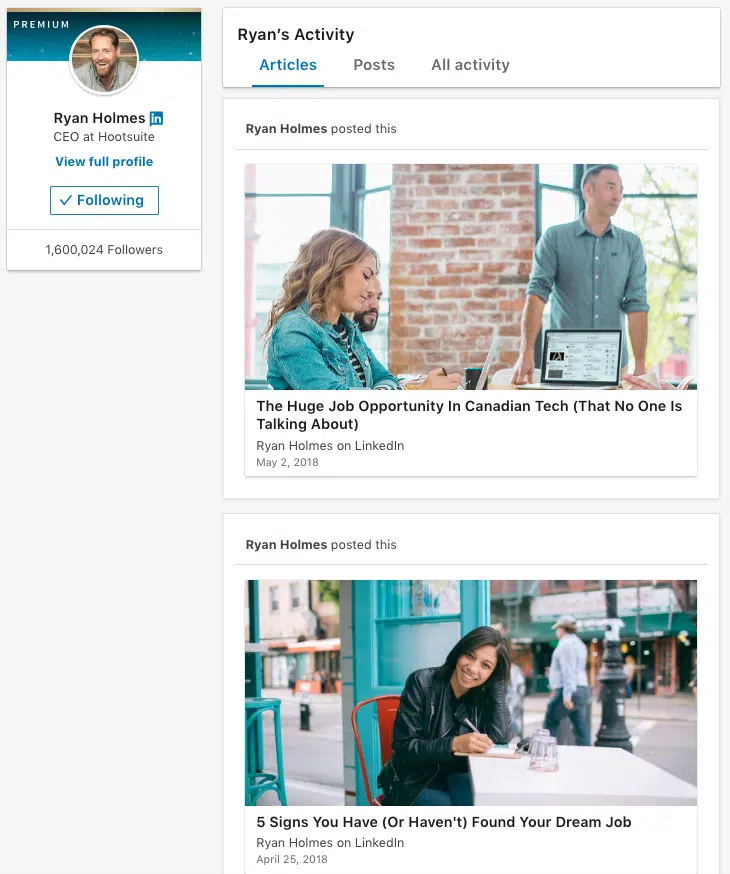Image resolution: width=730 pixels, height=874 pixels.
Task: Click the checkmark icon in Following button
Action: [x=66, y=200]
